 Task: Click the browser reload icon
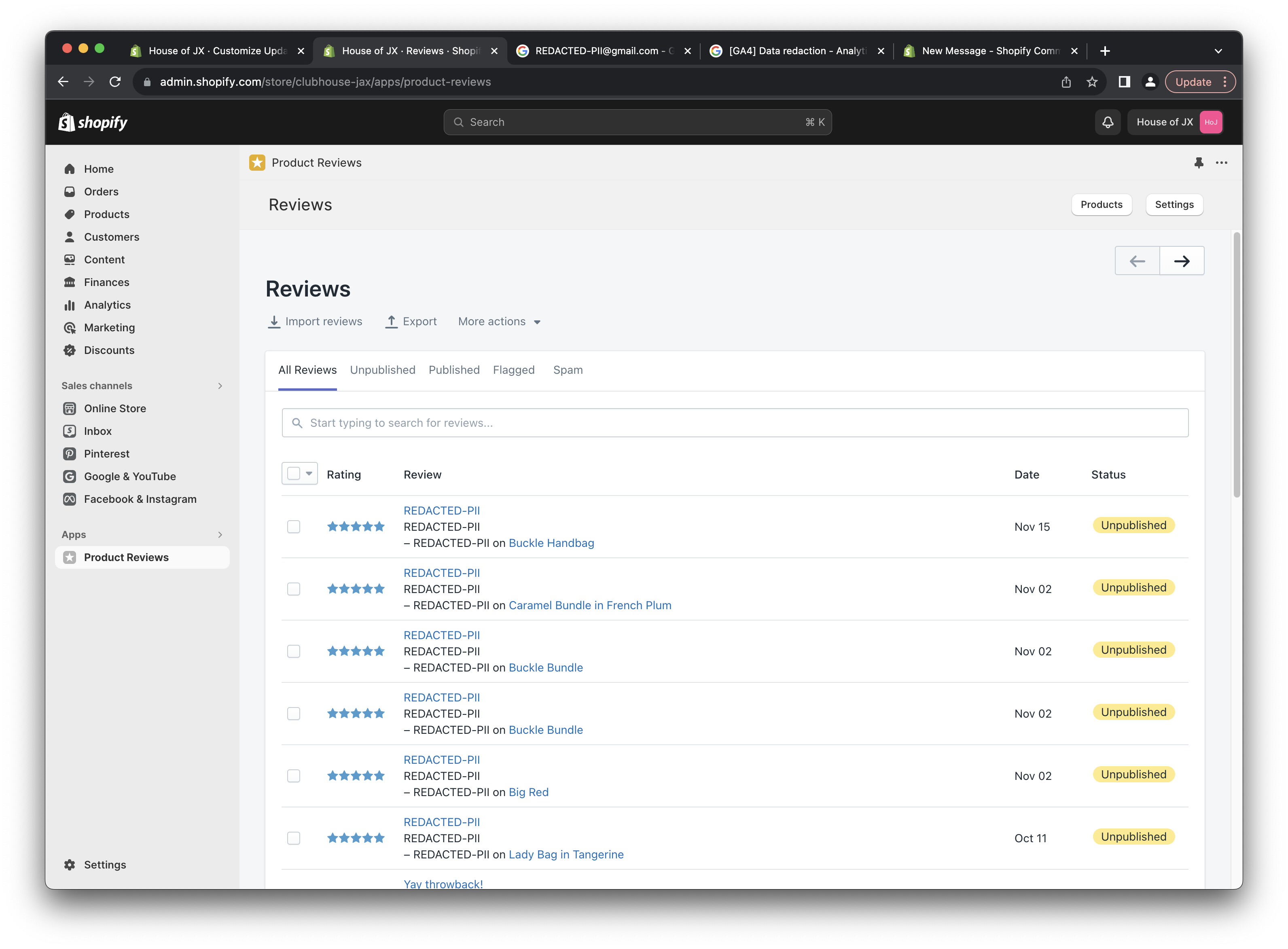coord(115,82)
